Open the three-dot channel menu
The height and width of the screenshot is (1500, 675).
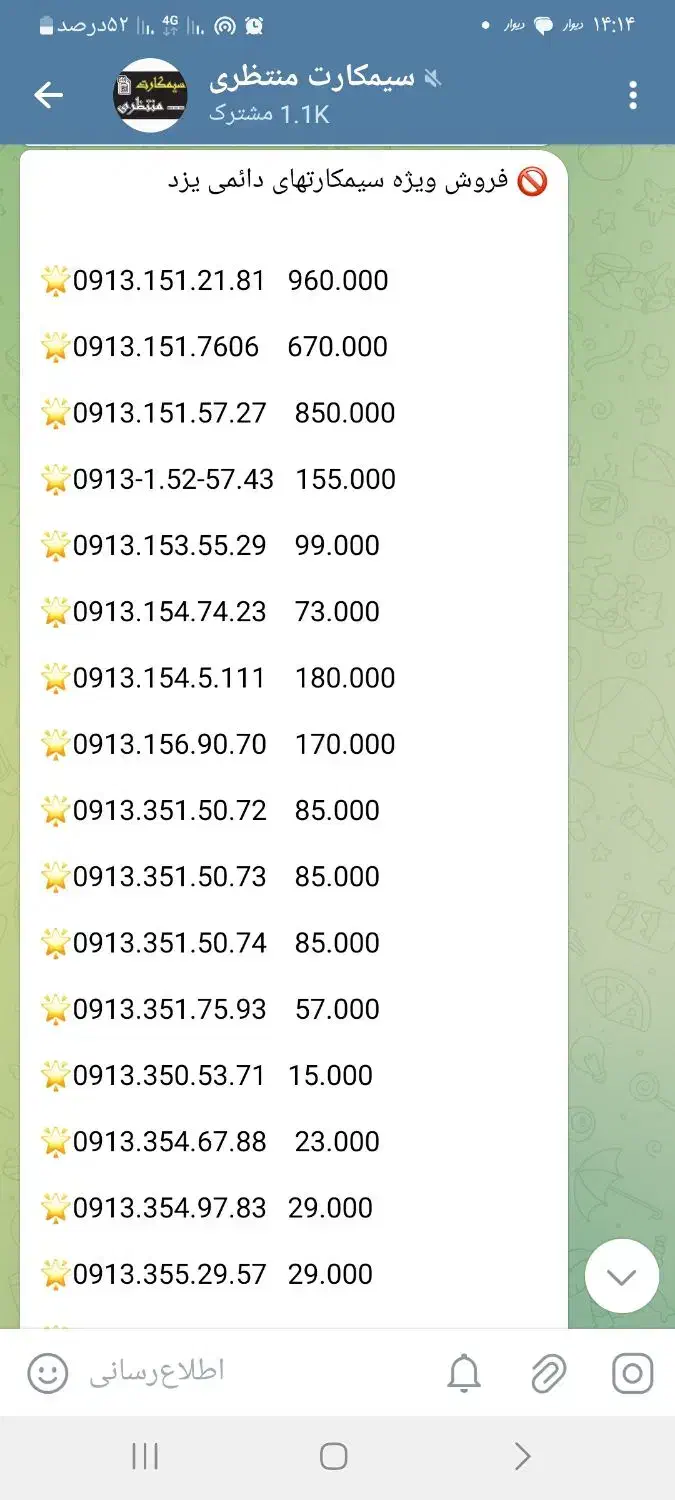coord(632,95)
